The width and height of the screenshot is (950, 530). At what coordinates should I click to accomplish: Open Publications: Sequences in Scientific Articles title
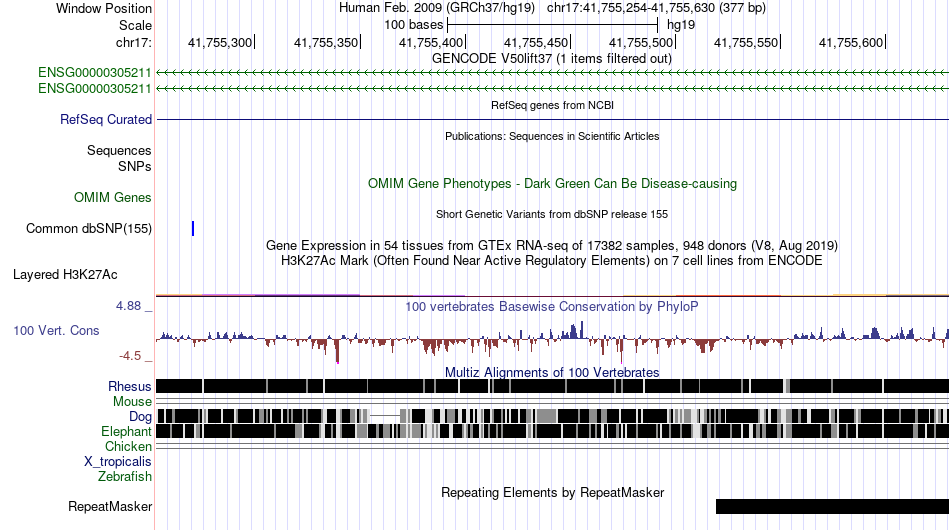tap(552, 136)
